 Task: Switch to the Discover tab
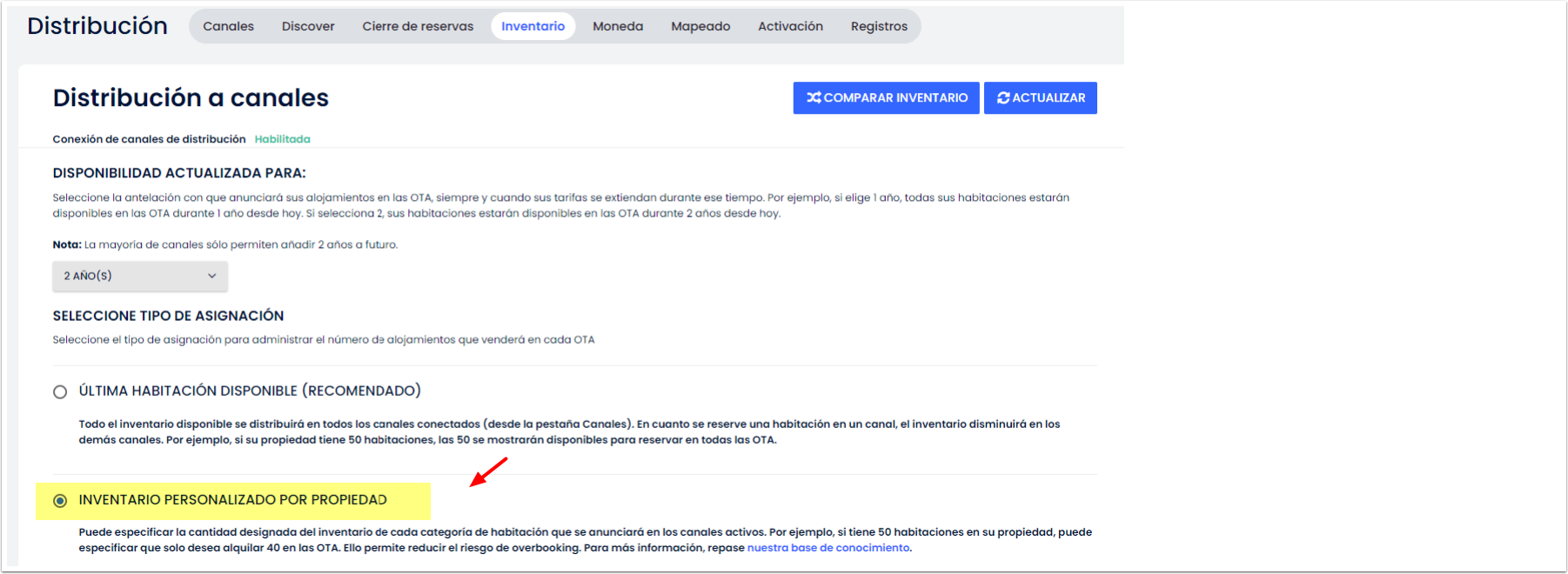pos(308,26)
